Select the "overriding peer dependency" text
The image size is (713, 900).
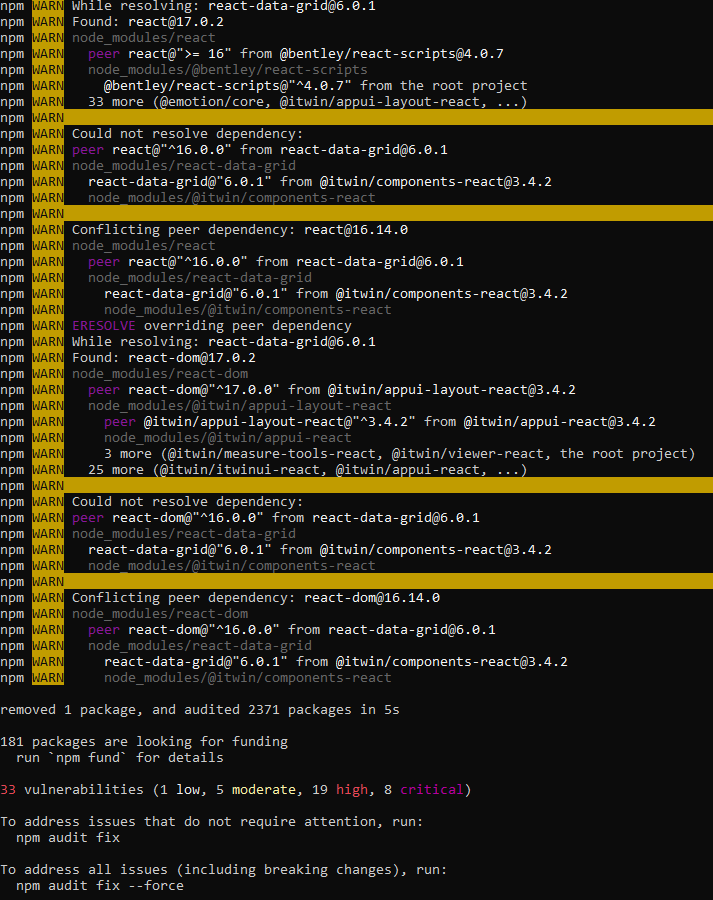247,326
